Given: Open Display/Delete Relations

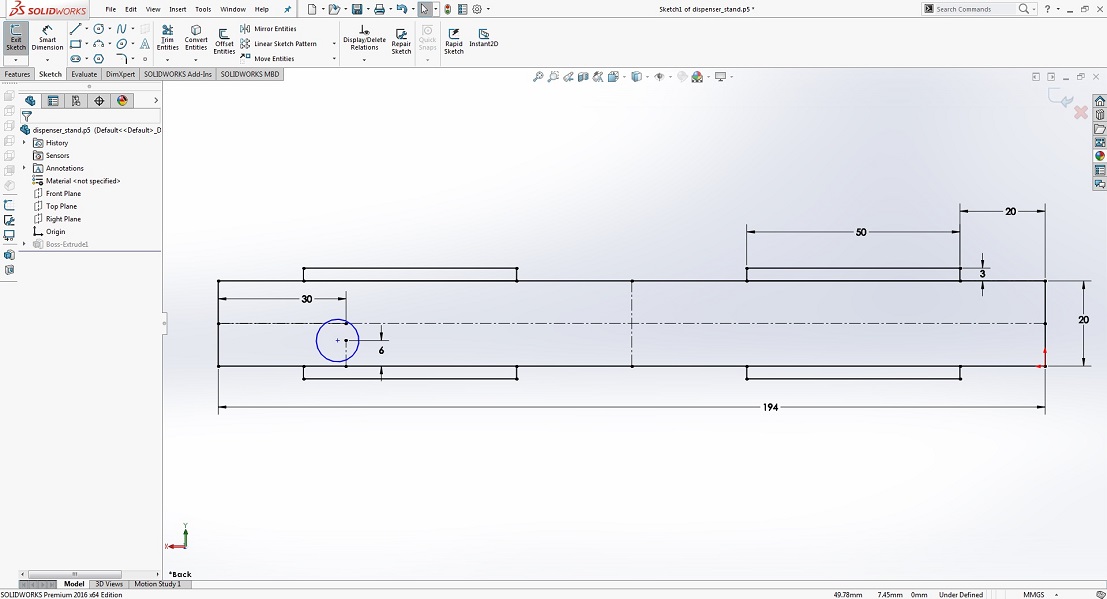Looking at the screenshot, I should (364, 37).
